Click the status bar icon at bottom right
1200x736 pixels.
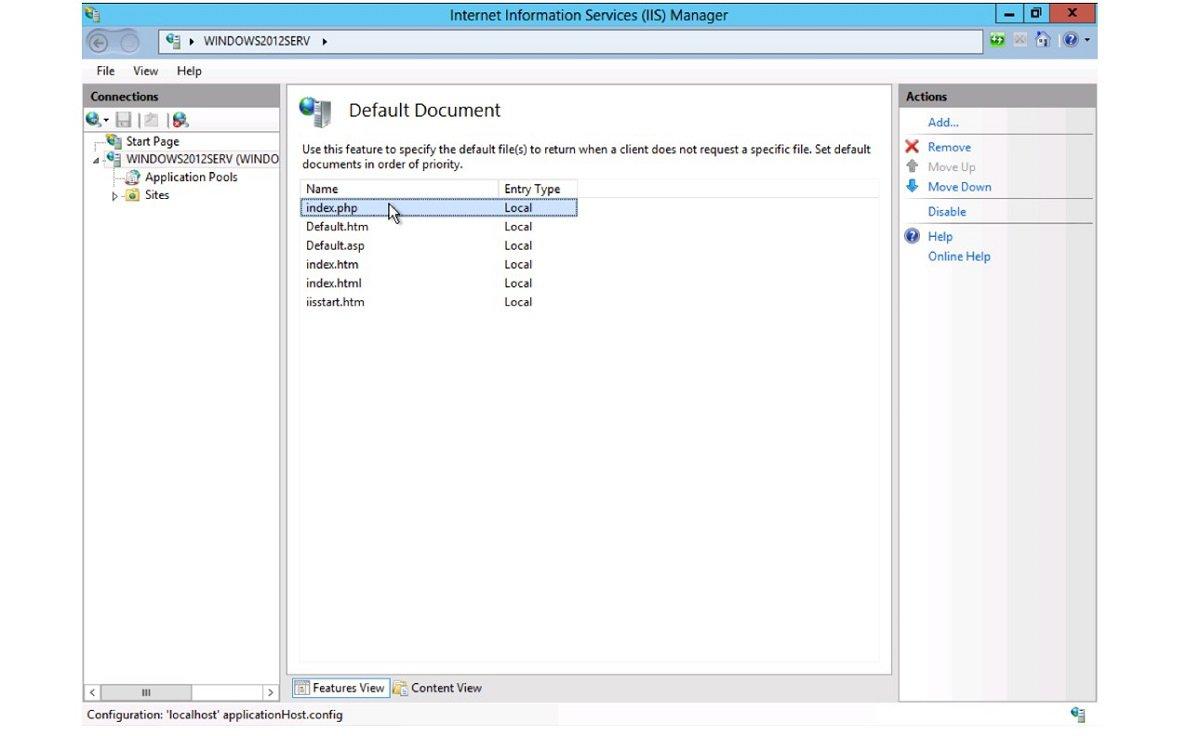(1078, 714)
